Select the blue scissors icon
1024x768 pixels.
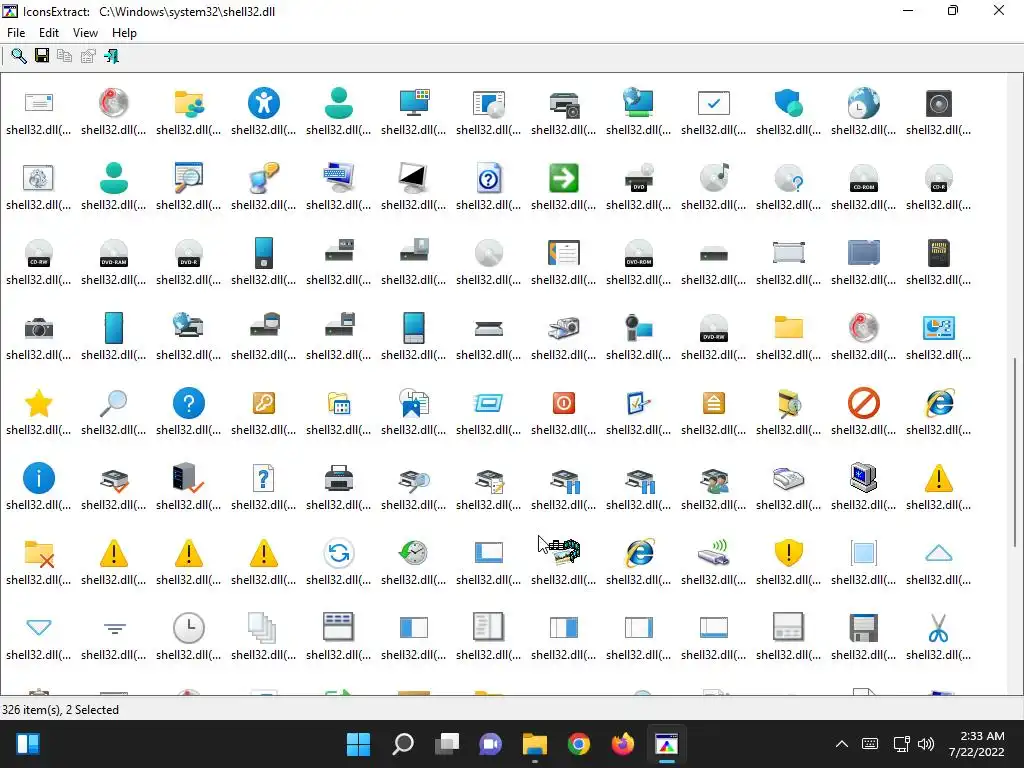coord(938,628)
